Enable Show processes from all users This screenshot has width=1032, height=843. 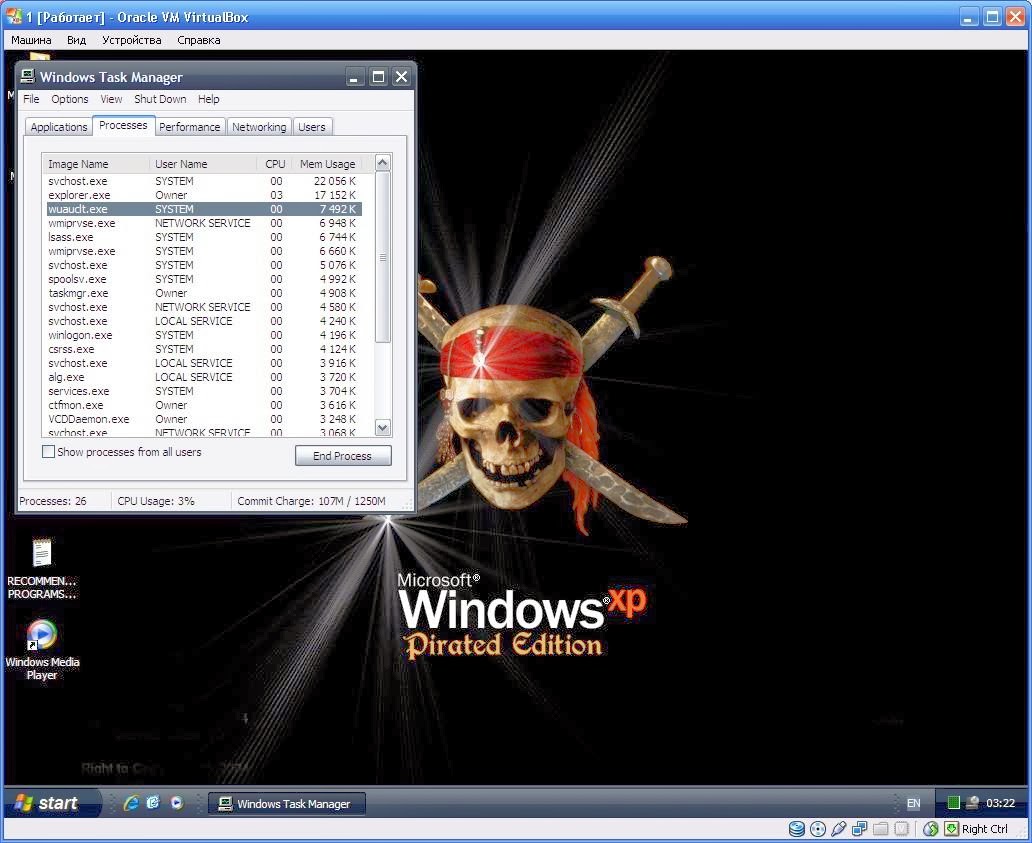[49, 452]
